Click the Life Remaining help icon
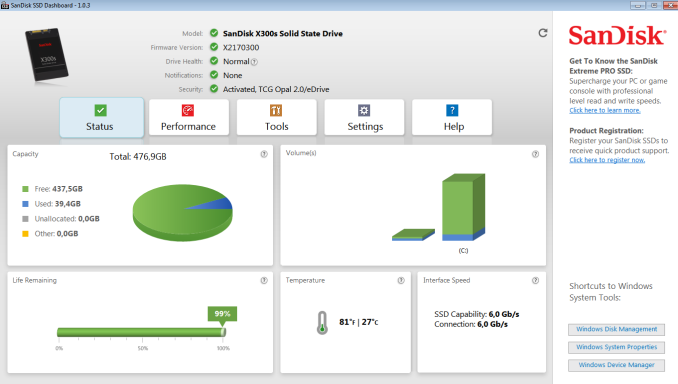The width and height of the screenshot is (678, 384). [x=264, y=280]
